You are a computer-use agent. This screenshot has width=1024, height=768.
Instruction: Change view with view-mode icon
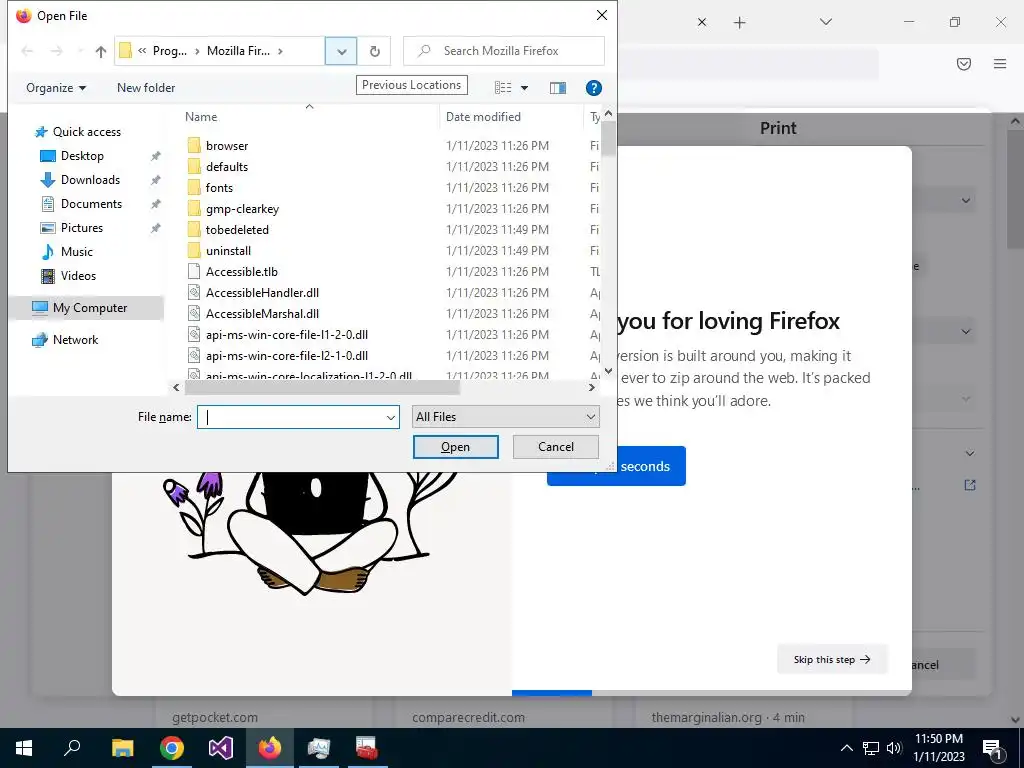[503, 88]
